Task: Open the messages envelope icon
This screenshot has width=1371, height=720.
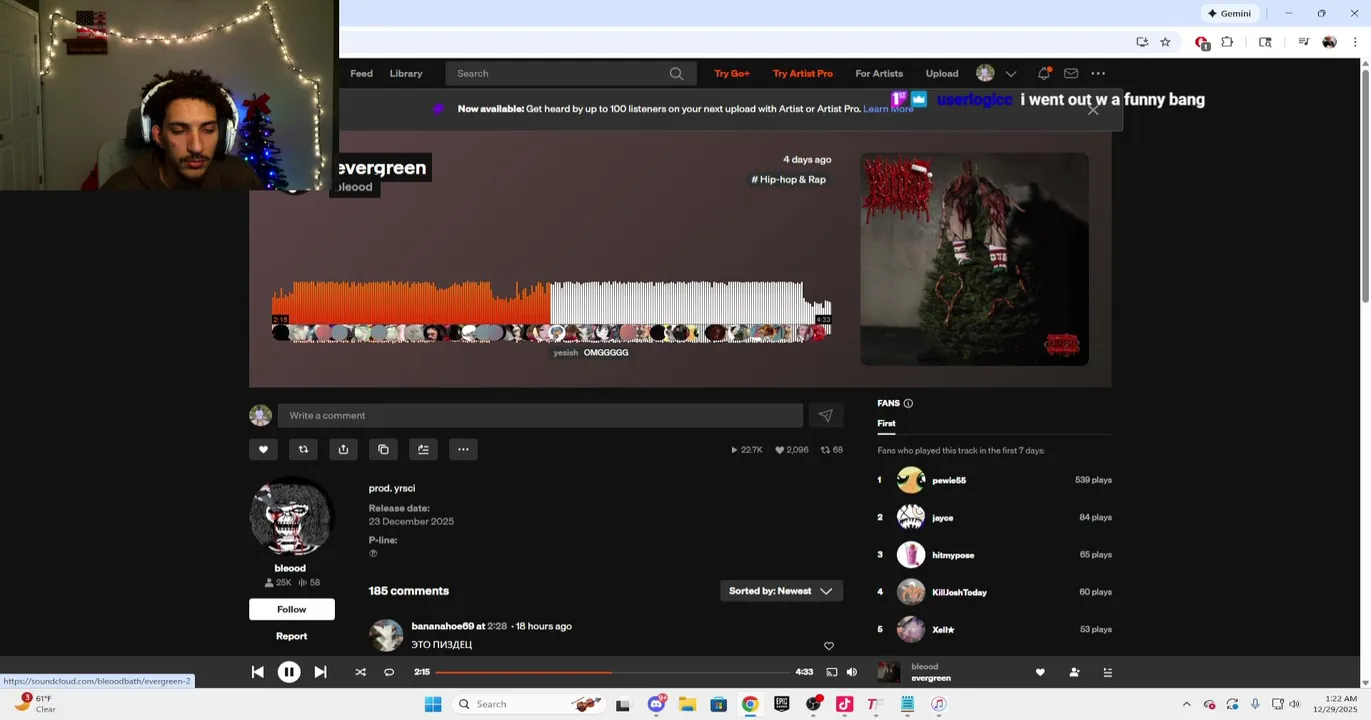Action: pyautogui.click(x=1071, y=73)
